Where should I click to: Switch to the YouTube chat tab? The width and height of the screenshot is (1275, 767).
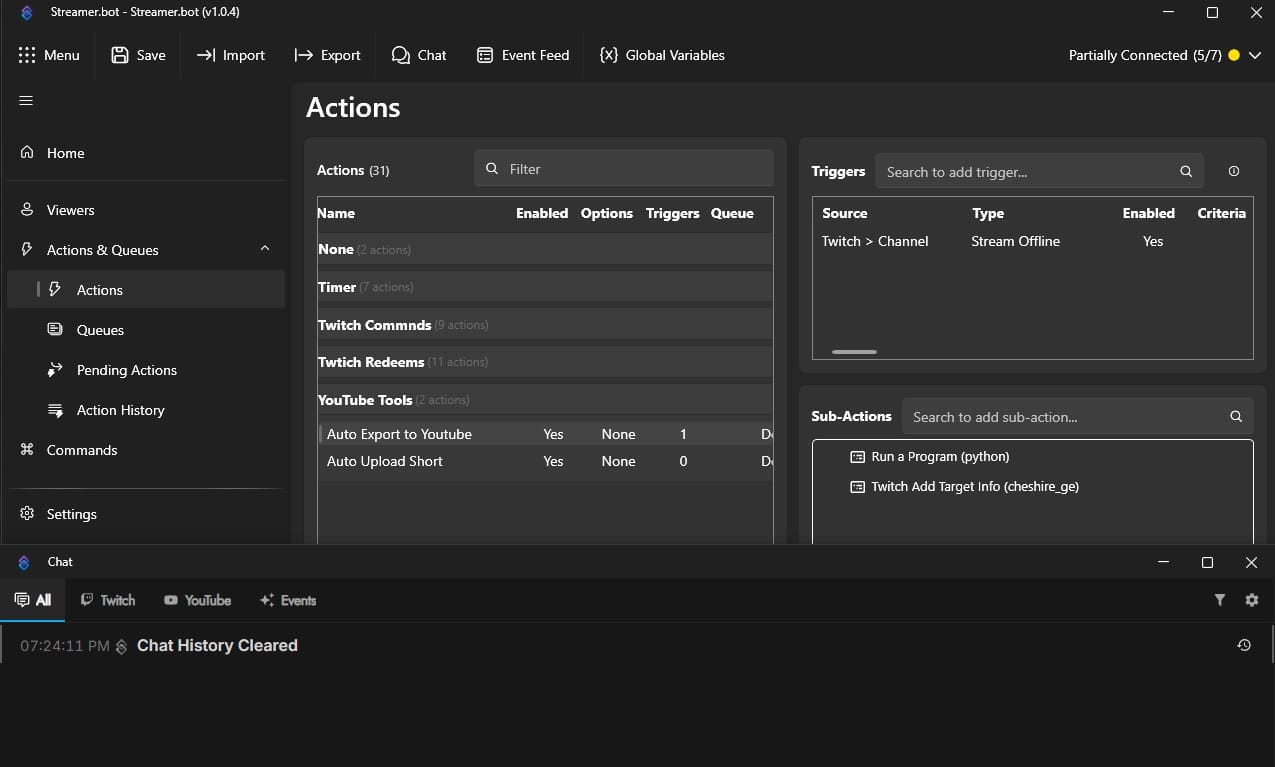pos(197,600)
